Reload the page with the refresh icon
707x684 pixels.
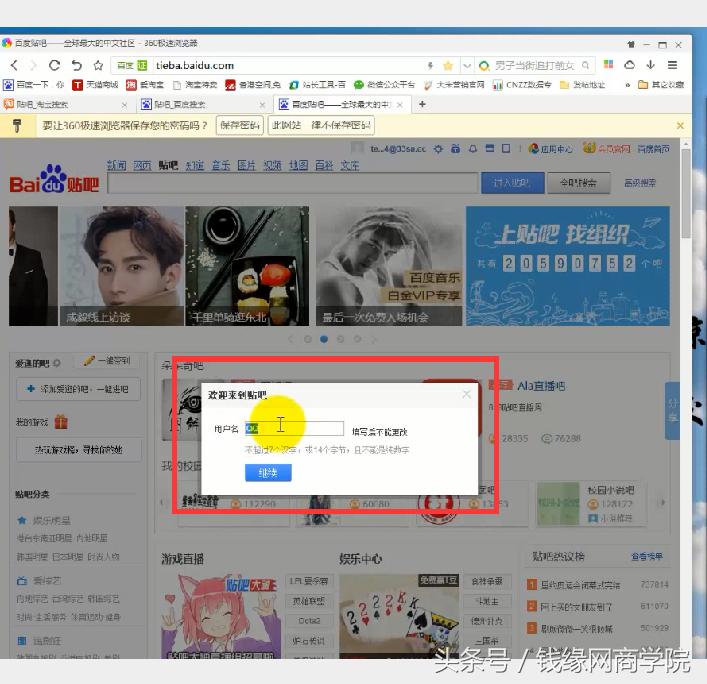[x=54, y=65]
